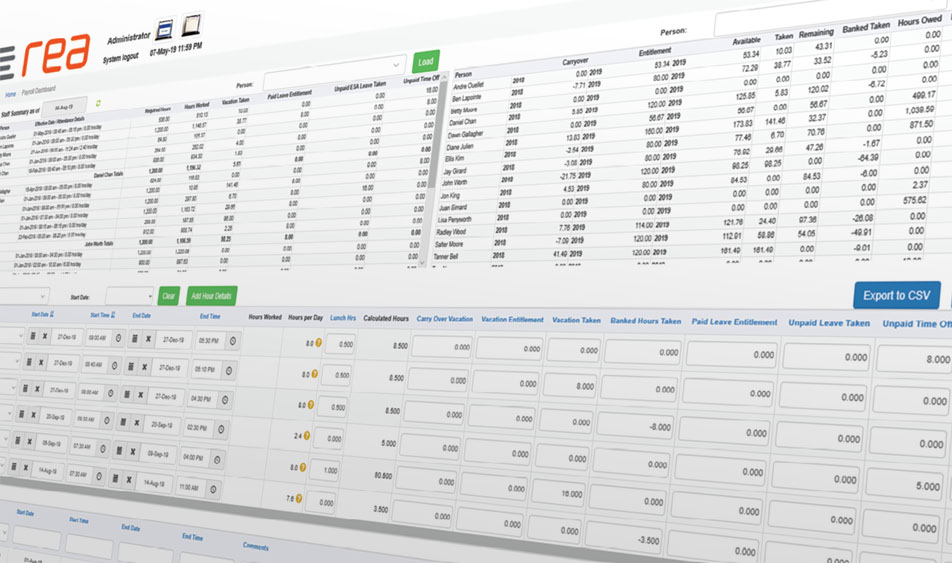The width and height of the screenshot is (952, 563).
Task: Open clock picker for 02:30 PM end time
Action: [x=221, y=429]
